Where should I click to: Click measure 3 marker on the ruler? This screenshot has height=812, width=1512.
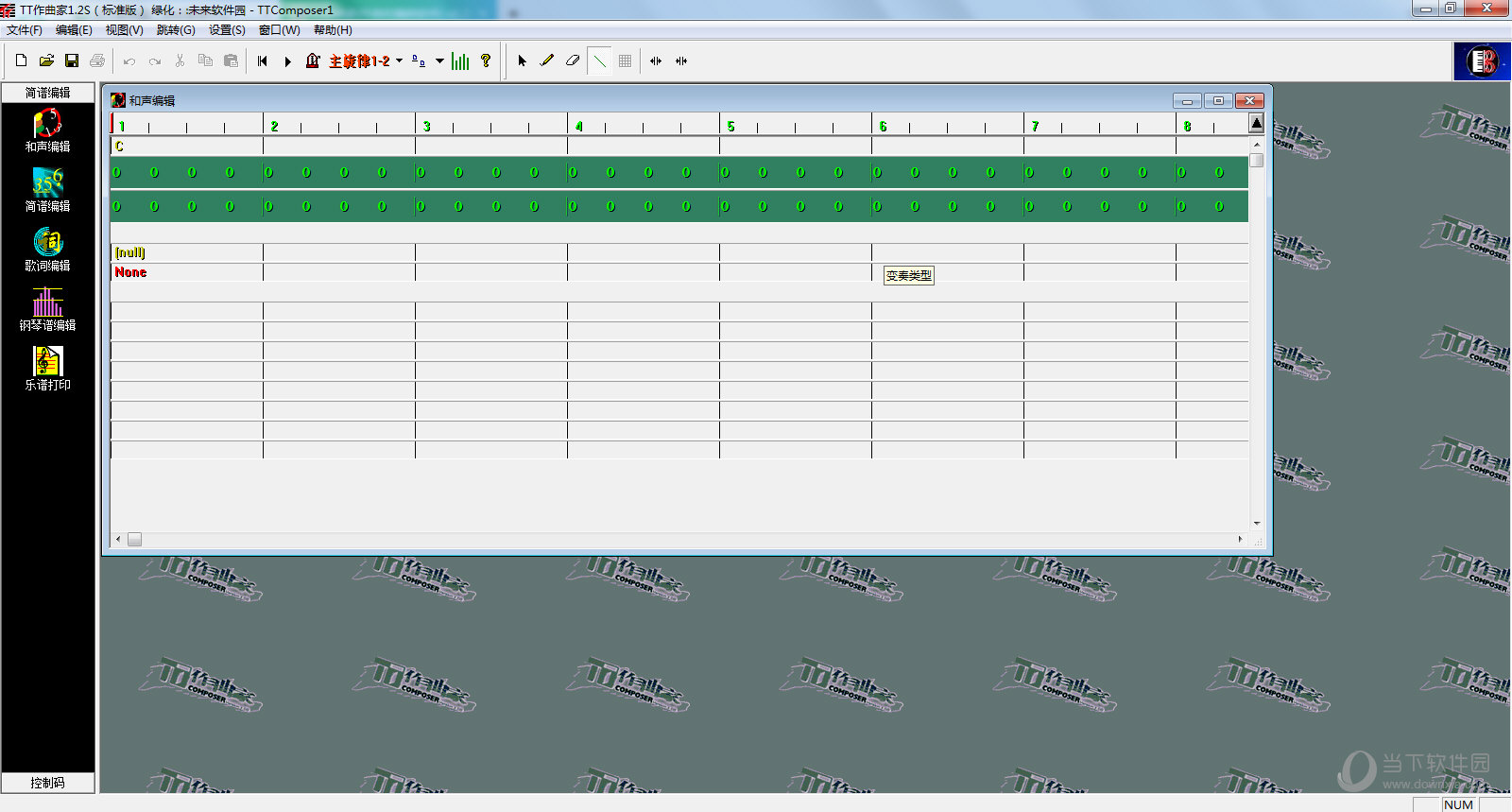[x=426, y=126]
